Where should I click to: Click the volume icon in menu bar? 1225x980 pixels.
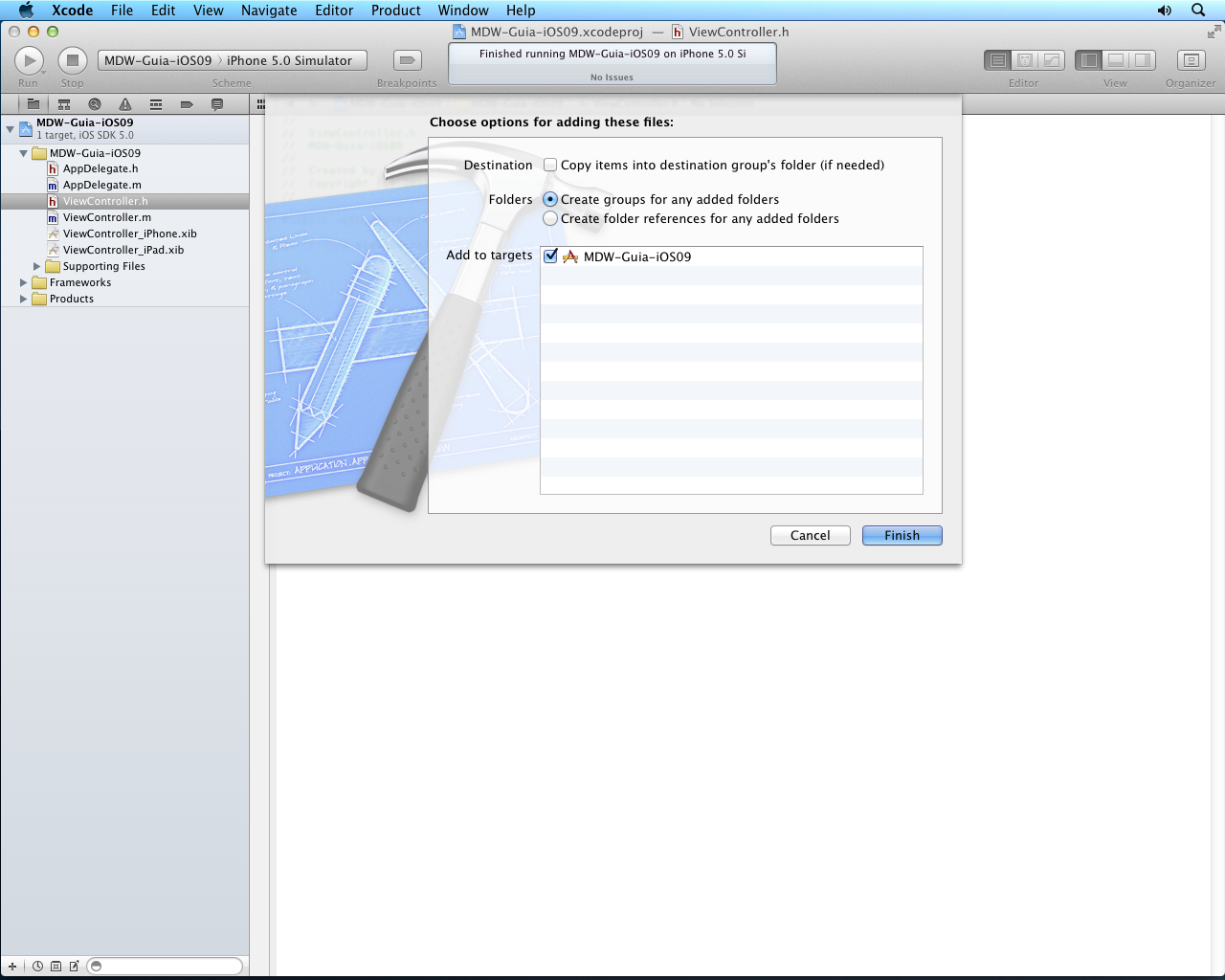coord(1165,11)
